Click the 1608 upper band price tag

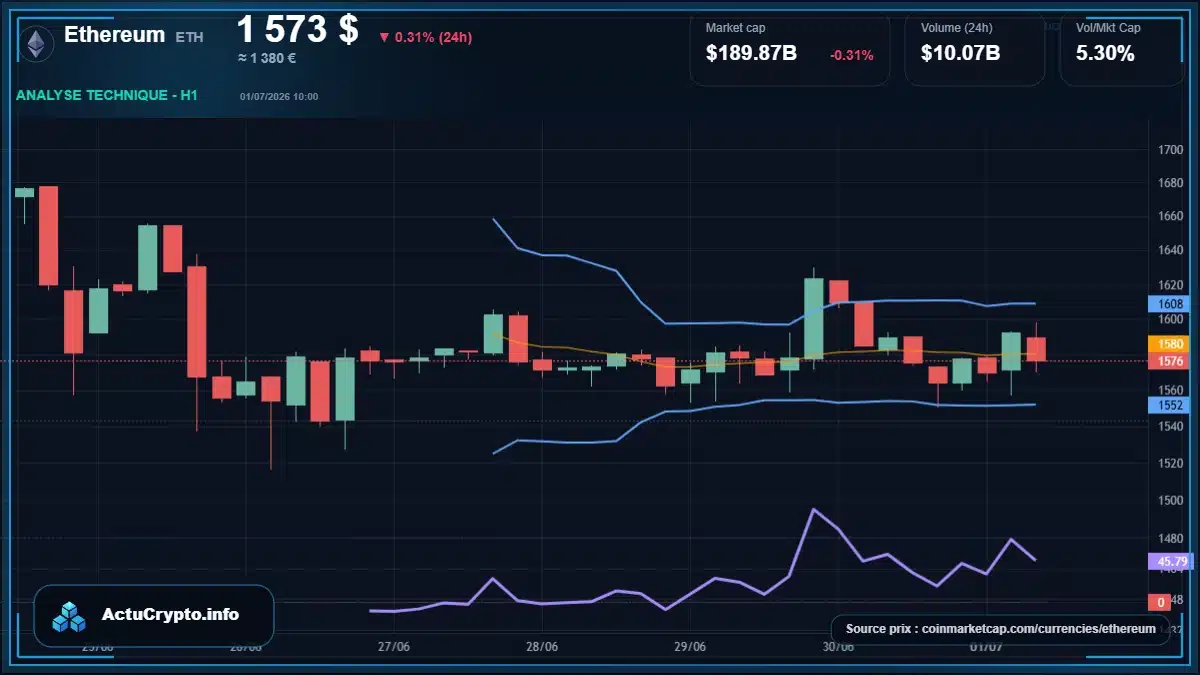click(x=1170, y=303)
